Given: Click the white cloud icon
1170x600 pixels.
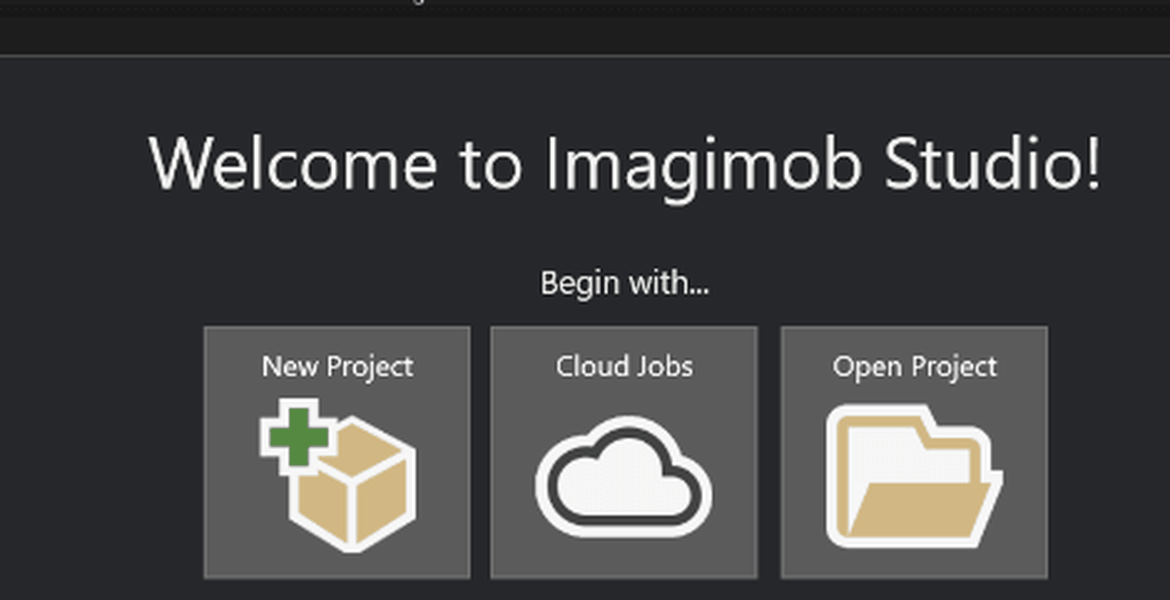Looking at the screenshot, I should coord(624,476).
